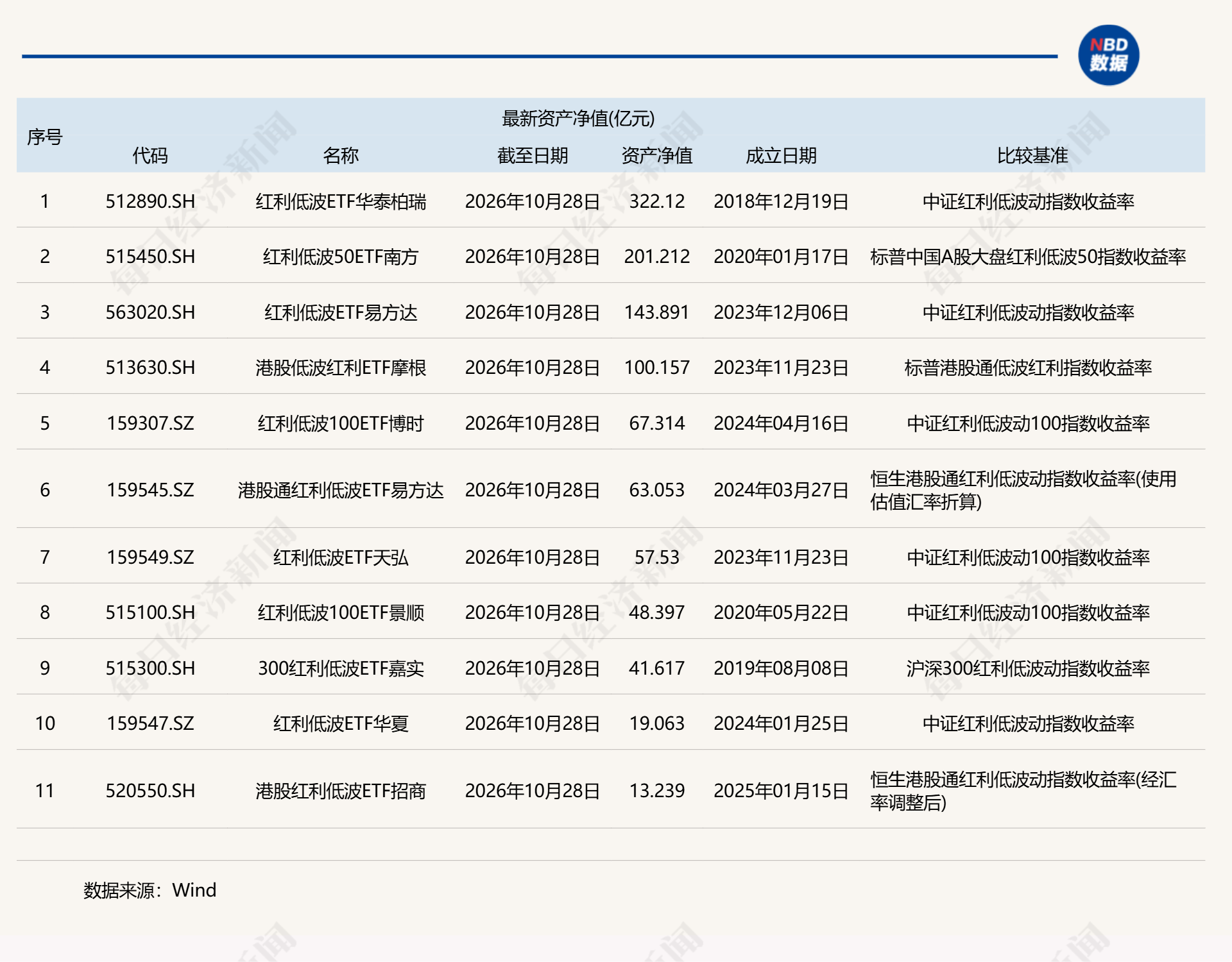The height and width of the screenshot is (962, 1232).
Task: Select benchmark 沪深300红利低波动指数收益率
Action: [1028, 668]
